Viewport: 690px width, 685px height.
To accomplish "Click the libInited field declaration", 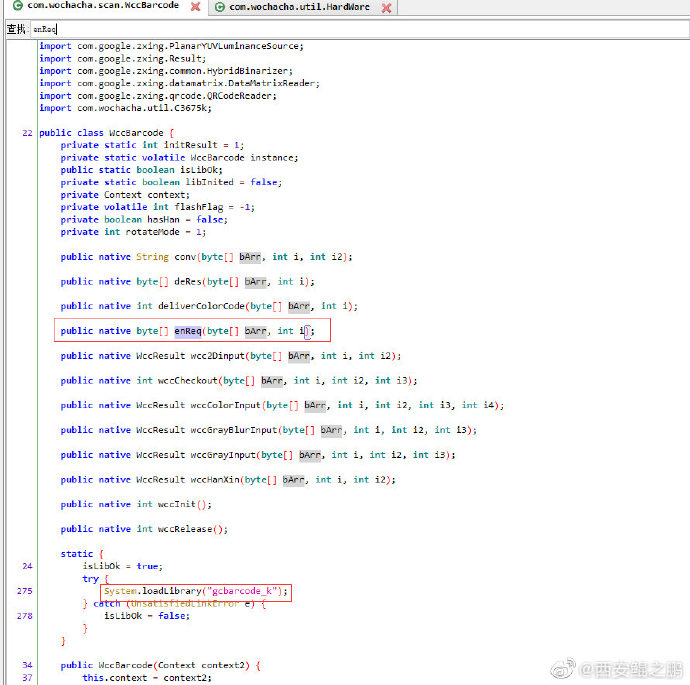I will 171,182.
